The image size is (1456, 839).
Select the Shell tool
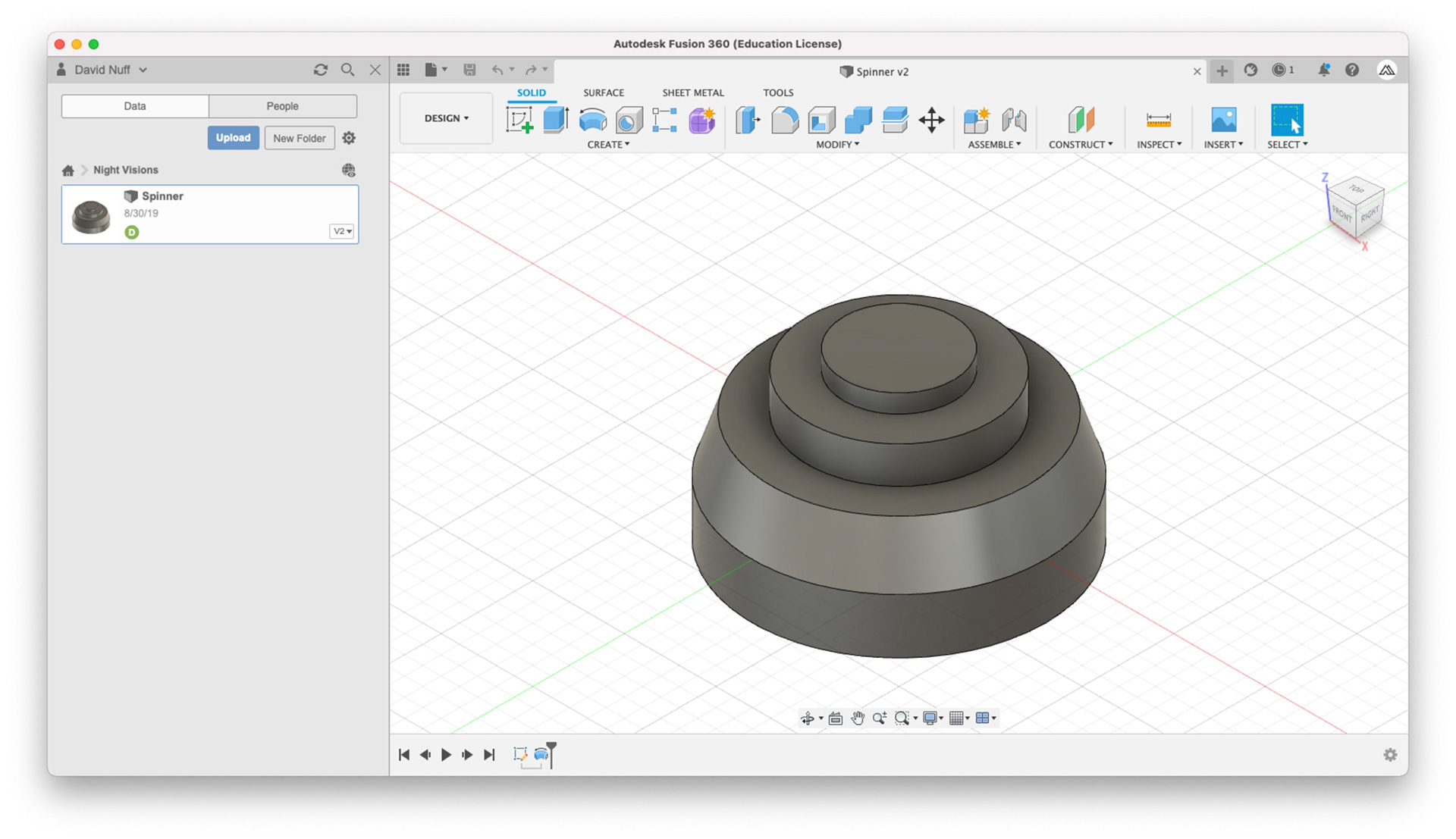tap(821, 120)
